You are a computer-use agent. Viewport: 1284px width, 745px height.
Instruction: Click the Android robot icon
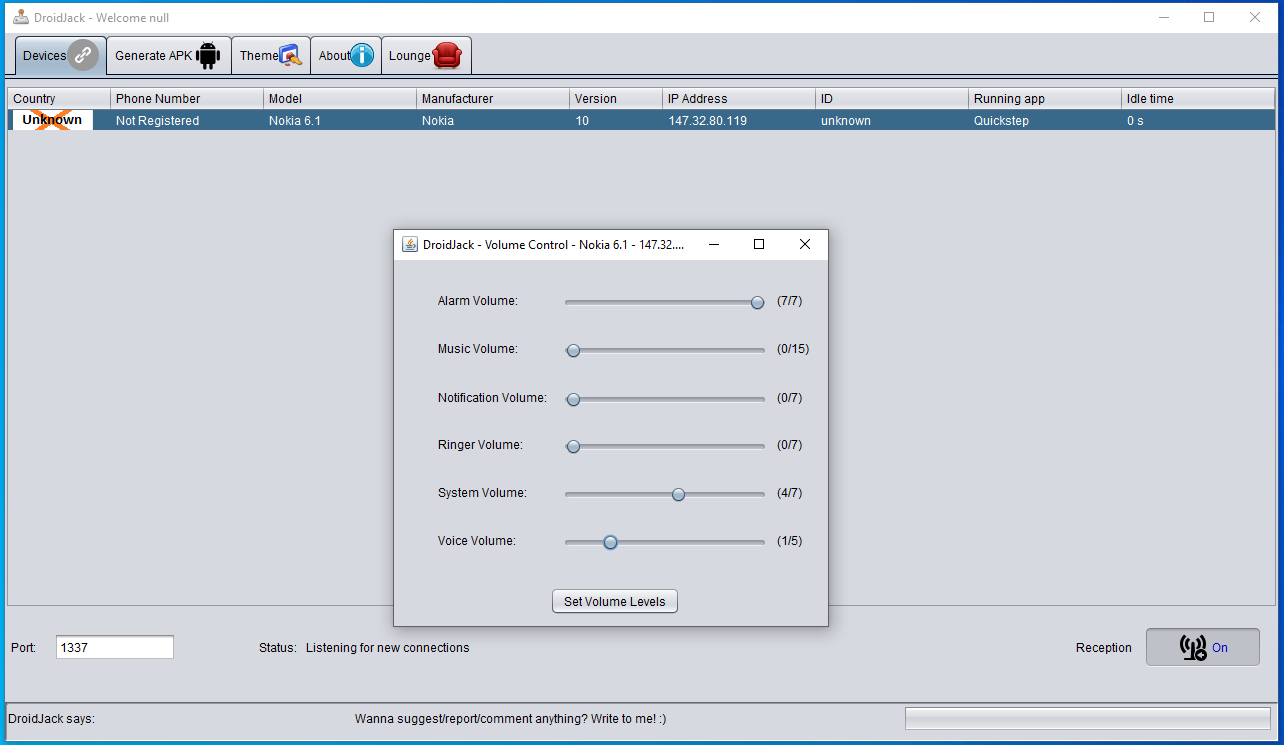[208, 56]
